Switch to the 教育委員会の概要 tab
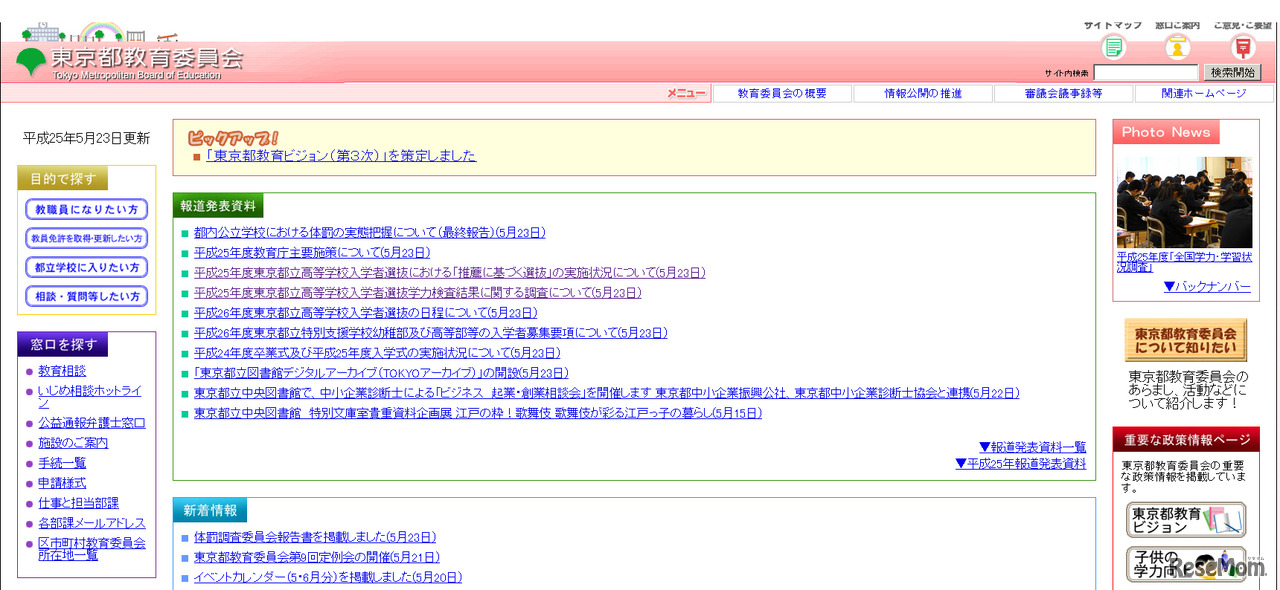 coord(781,93)
